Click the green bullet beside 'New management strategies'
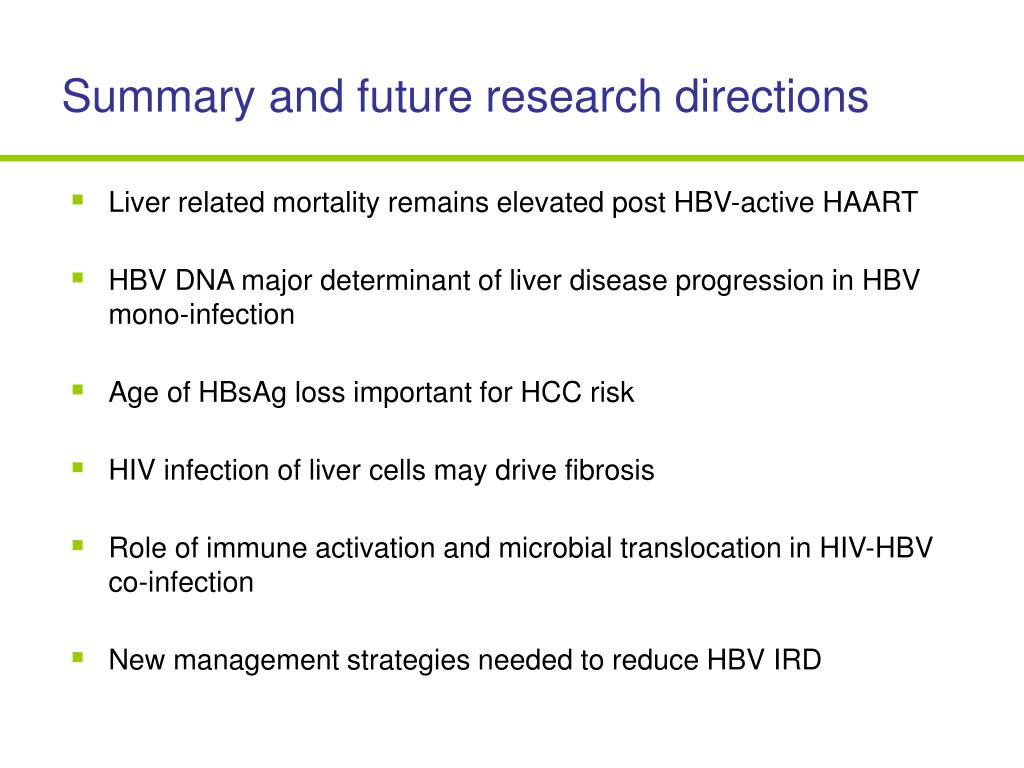1024x768 pixels. 78,658
